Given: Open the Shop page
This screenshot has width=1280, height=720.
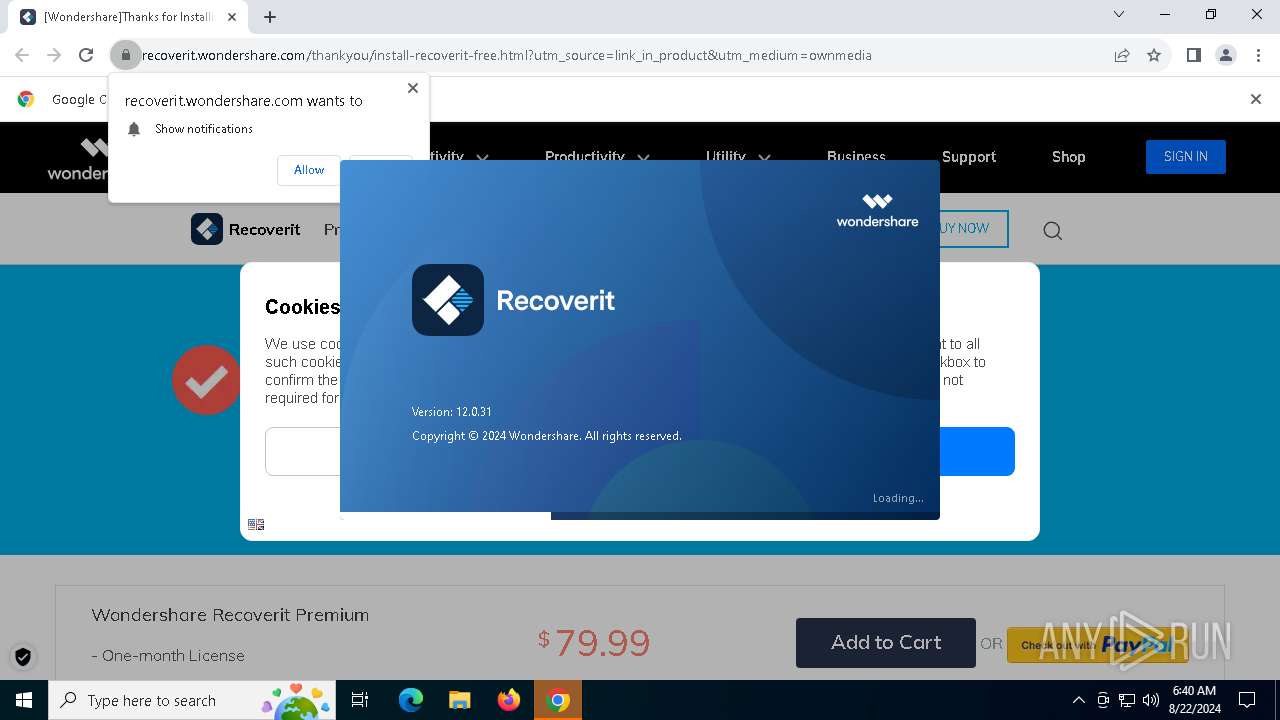Looking at the screenshot, I should (x=1068, y=157).
